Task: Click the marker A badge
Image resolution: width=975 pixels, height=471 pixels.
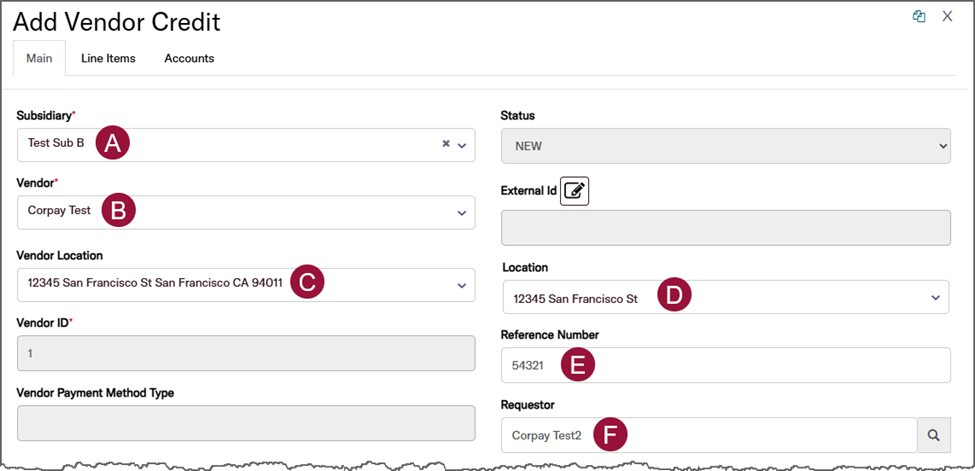Action: [113, 143]
